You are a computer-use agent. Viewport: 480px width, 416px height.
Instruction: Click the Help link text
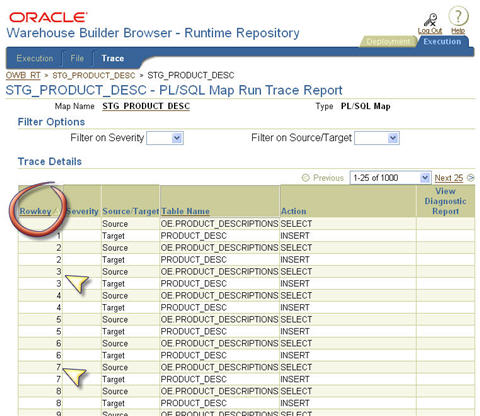458,31
